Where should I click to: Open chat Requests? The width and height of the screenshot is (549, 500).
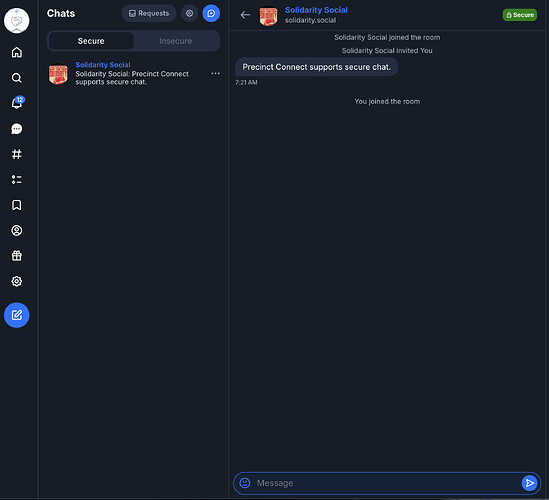pos(149,13)
